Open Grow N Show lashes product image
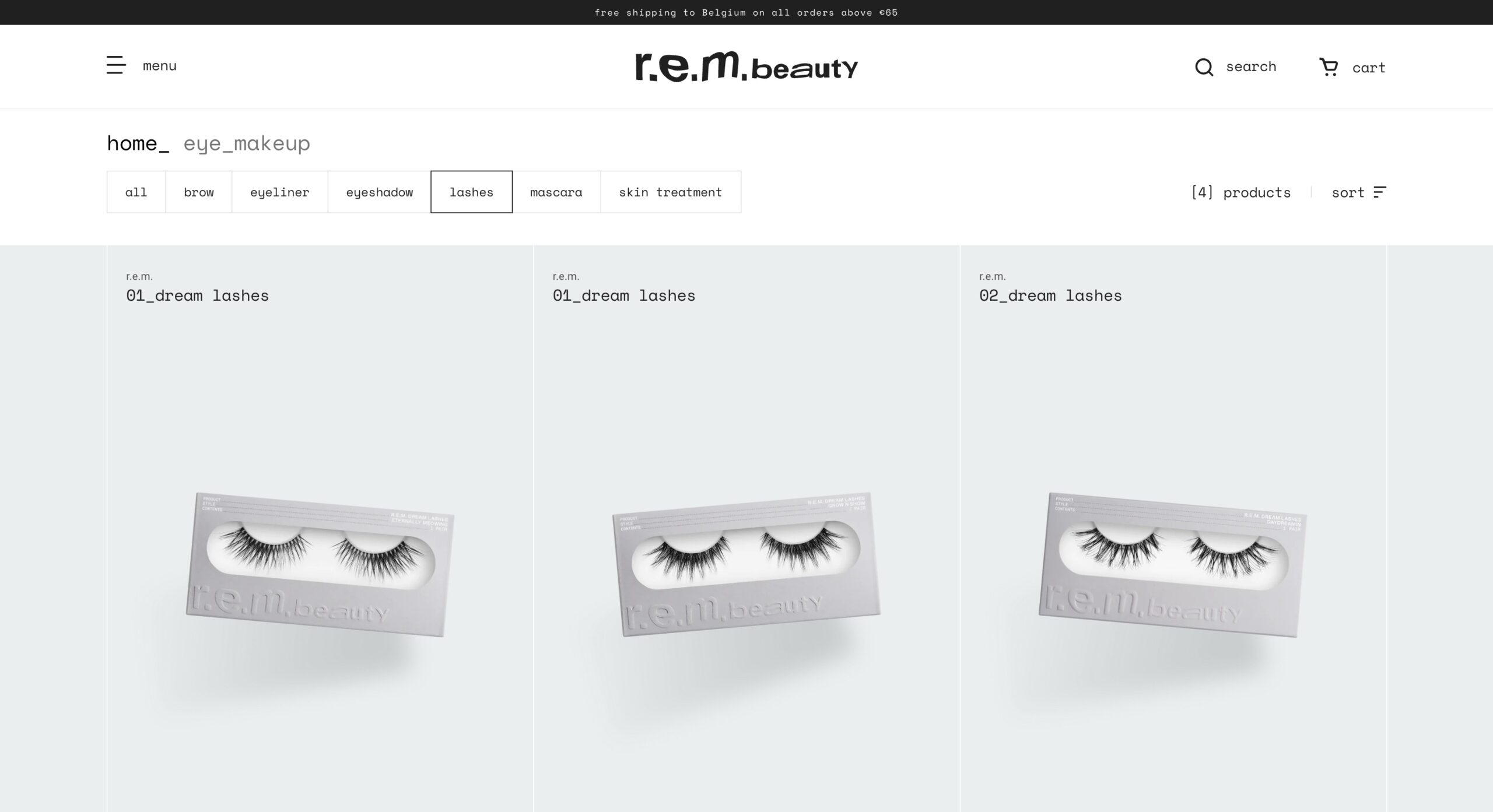The height and width of the screenshot is (812, 1493). tap(746, 564)
